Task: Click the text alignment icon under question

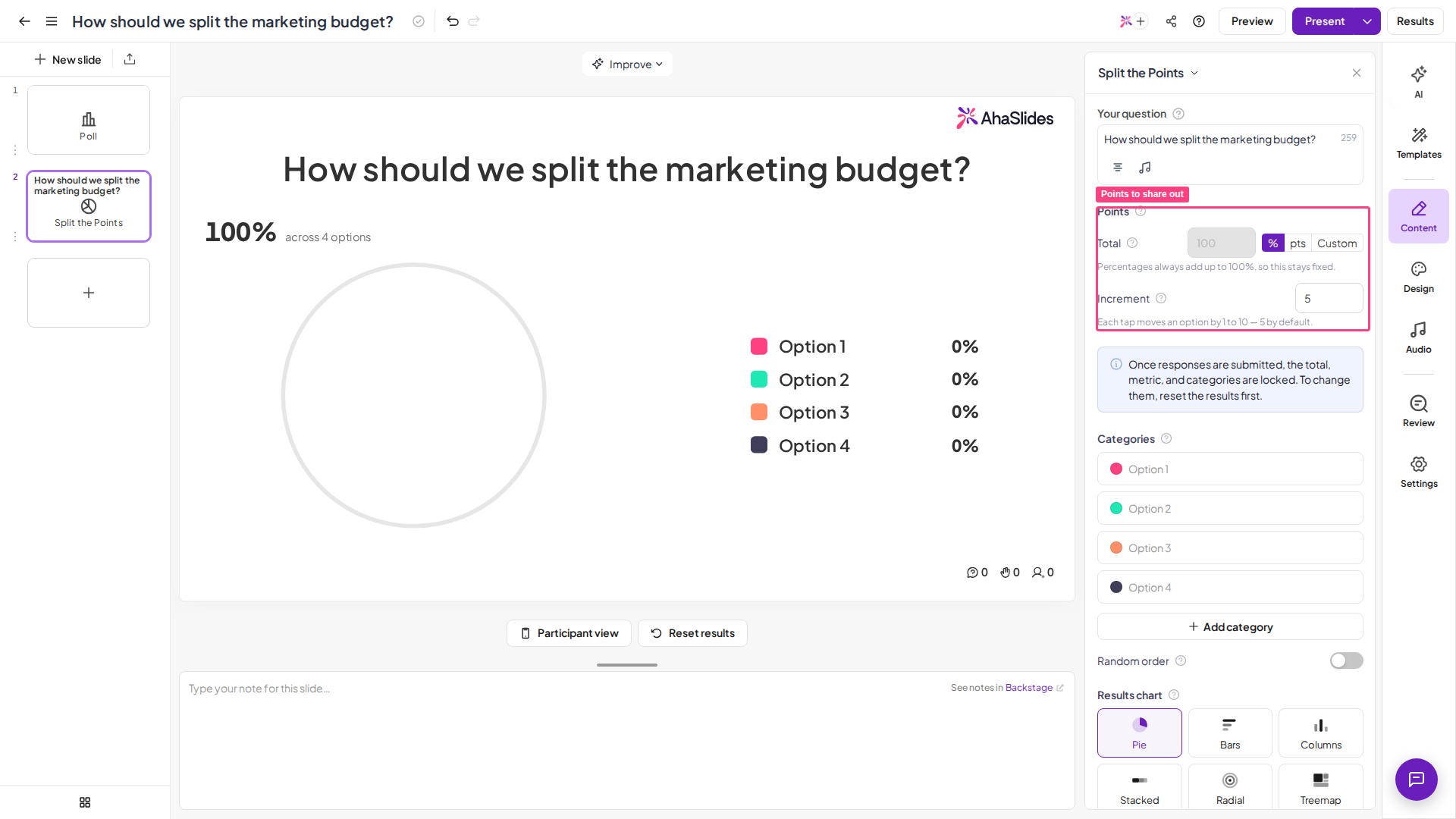Action: click(x=1118, y=167)
